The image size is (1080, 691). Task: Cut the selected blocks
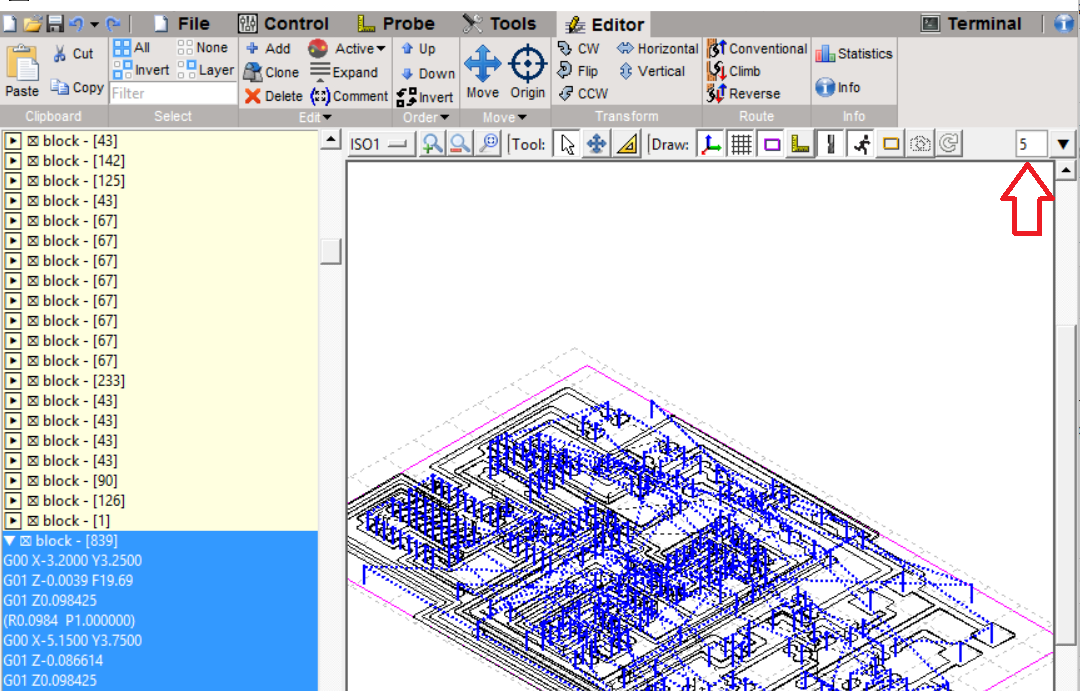73,54
